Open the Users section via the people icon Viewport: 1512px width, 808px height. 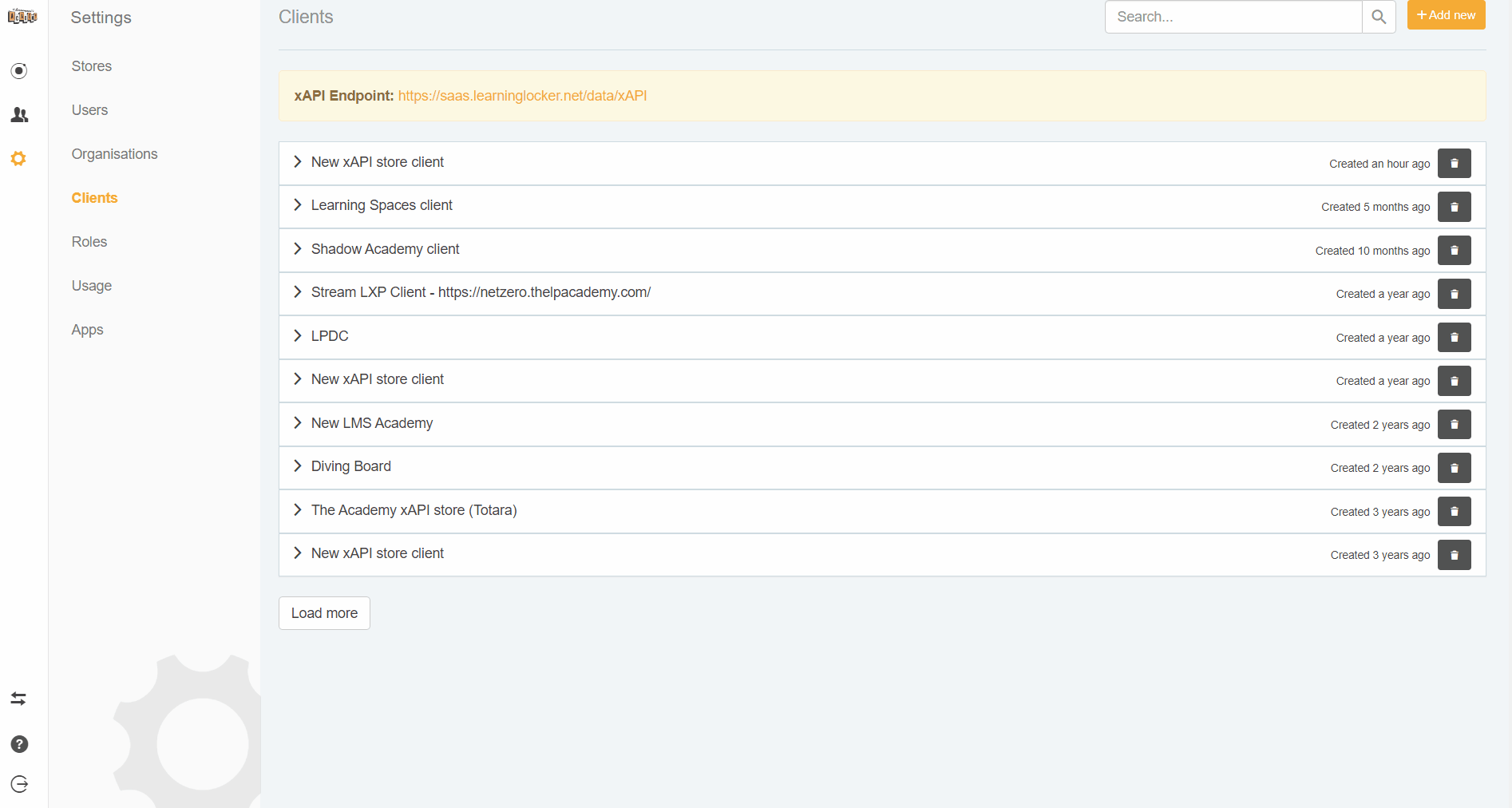pyautogui.click(x=19, y=115)
